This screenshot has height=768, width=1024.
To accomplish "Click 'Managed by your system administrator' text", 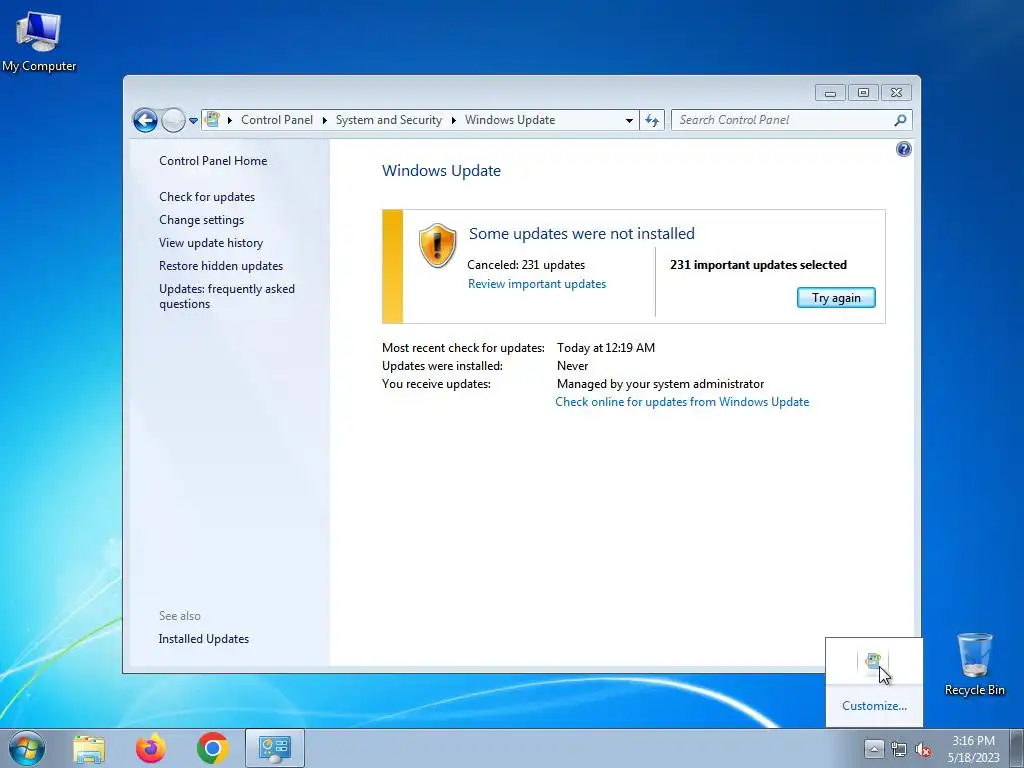I will (660, 384).
